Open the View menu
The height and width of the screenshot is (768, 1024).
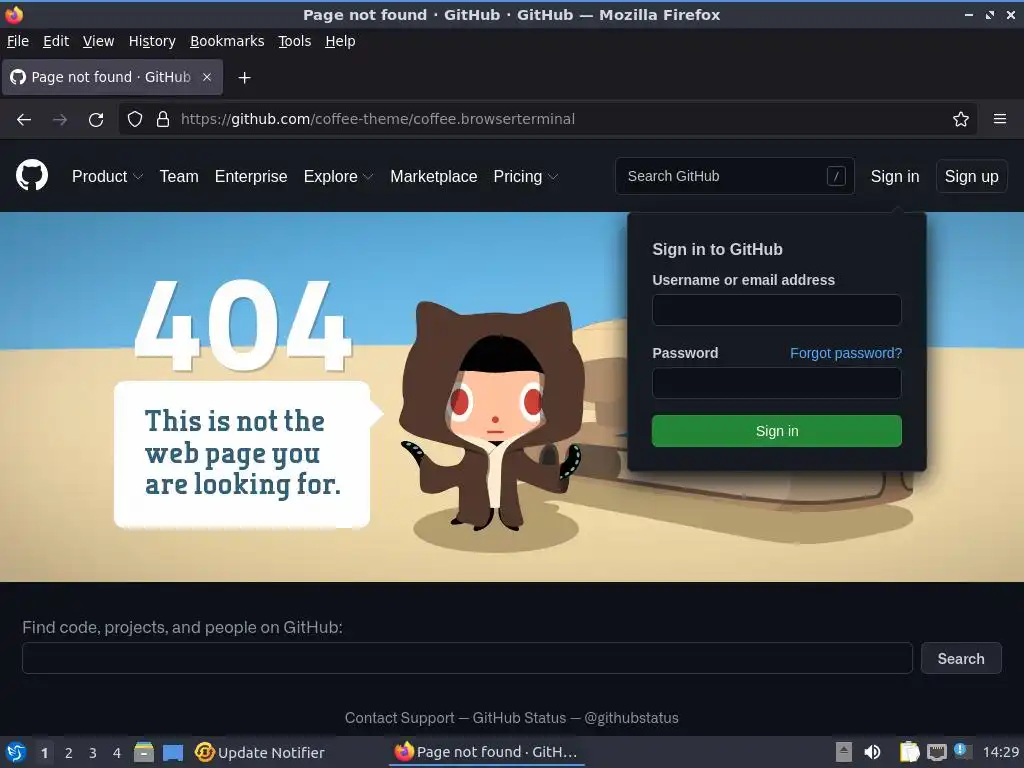[99, 41]
